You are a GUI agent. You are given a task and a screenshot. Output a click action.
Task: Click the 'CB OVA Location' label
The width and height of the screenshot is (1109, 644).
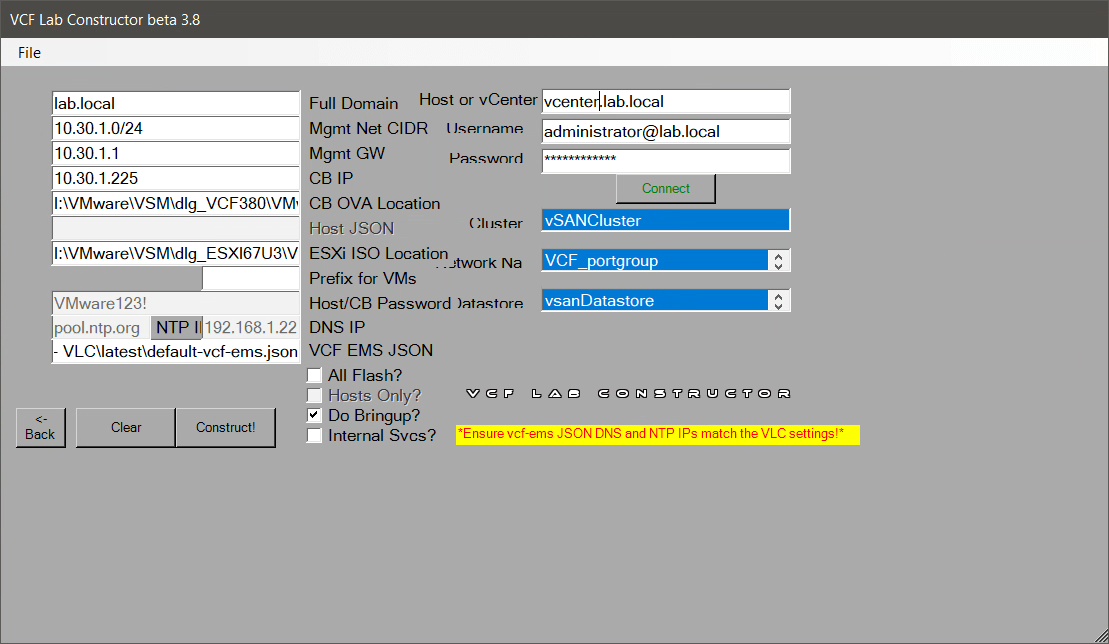[x=375, y=204]
